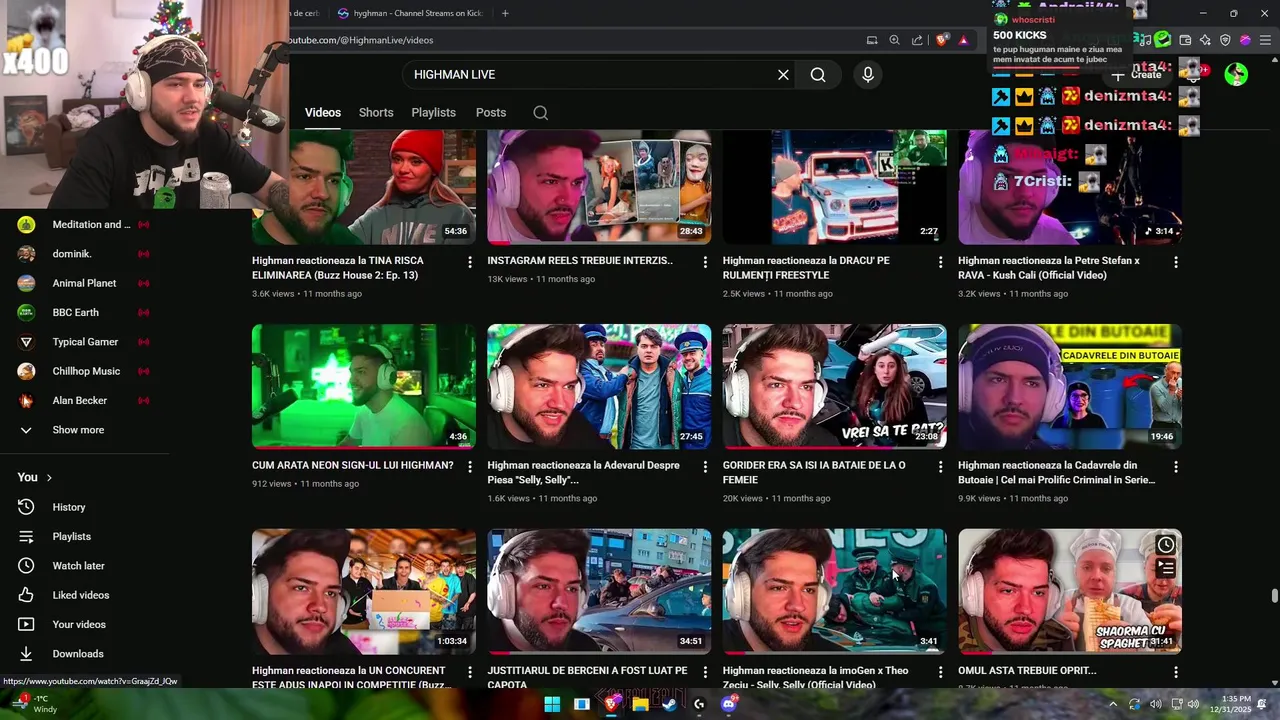
Task: Open Discord from the taskbar
Action: click(729, 704)
